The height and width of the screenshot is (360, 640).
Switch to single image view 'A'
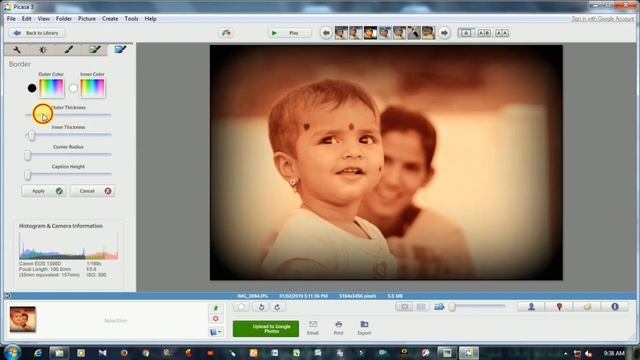pyautogui.click(x=466, y=33)
